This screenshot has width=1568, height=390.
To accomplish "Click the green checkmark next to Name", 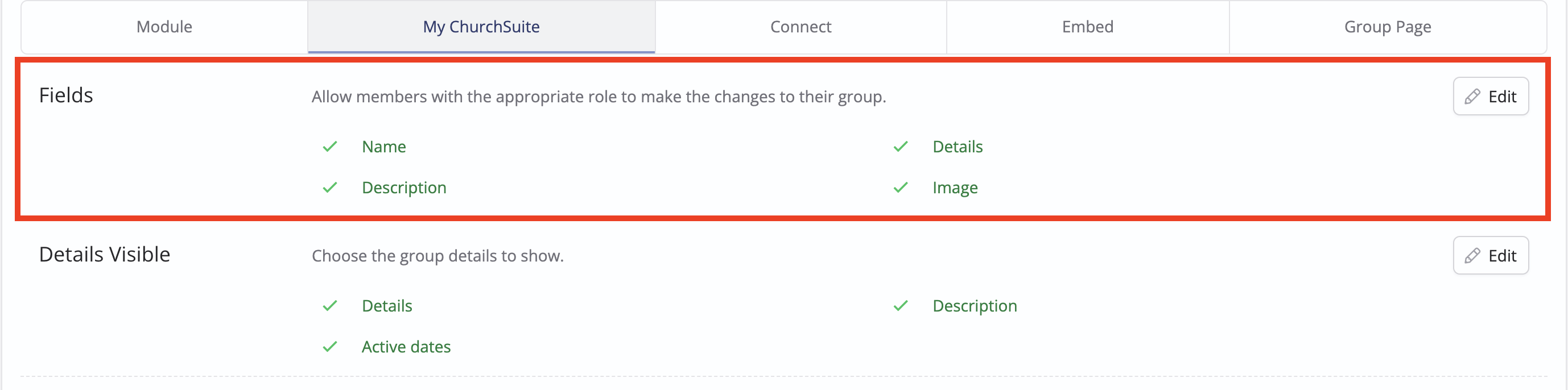I will pyautogui.click(x=330, y=147).
